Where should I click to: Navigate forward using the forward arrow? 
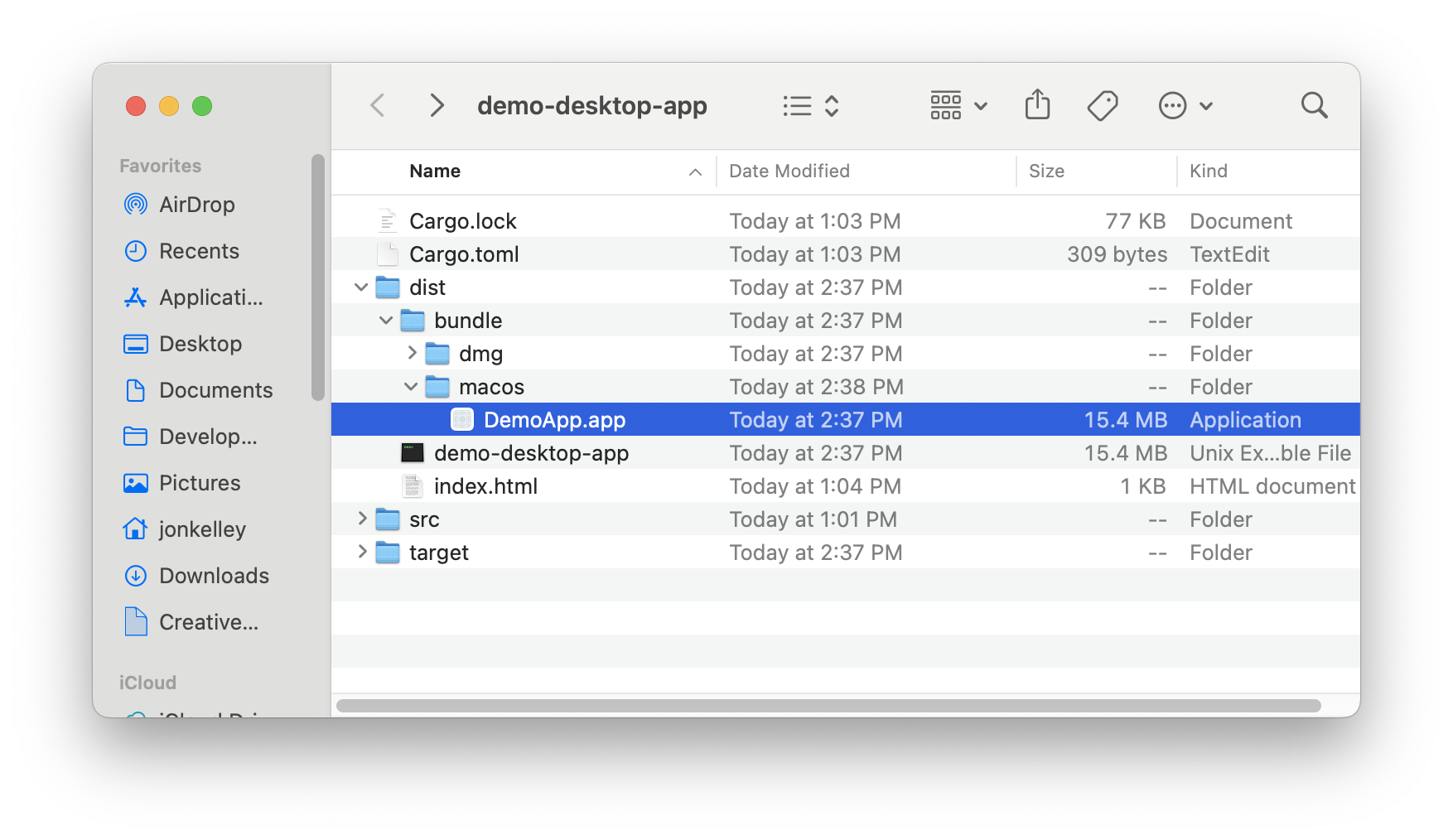(437, 105)
